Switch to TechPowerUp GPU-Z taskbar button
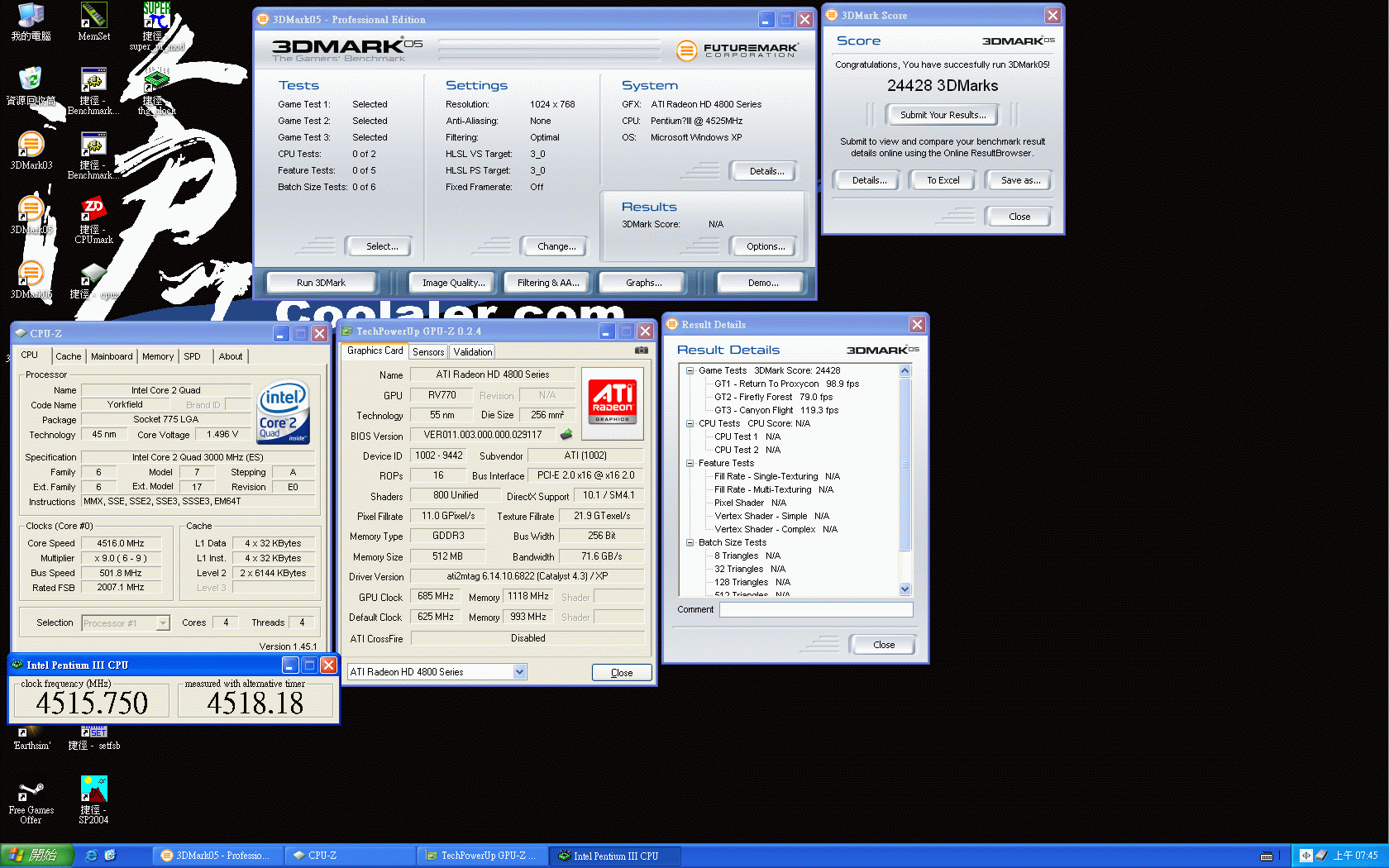 click(482, 856)
